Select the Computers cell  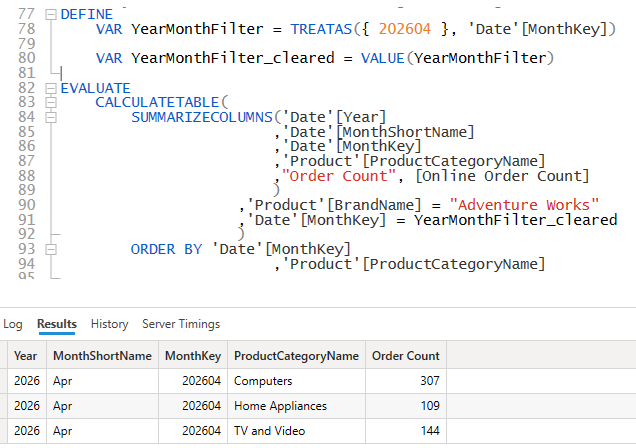[x=297, y=381]
